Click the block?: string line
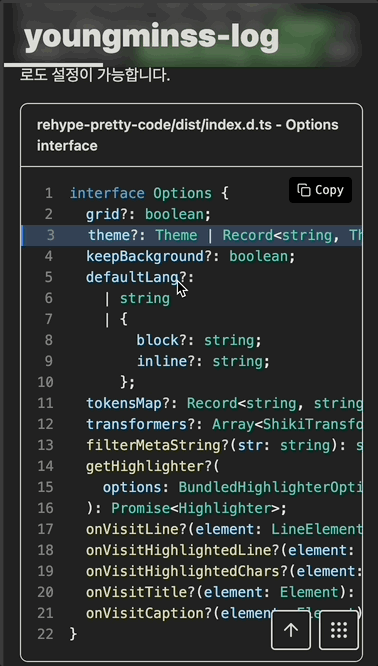378x666 pixels. [x=199, y=340]
